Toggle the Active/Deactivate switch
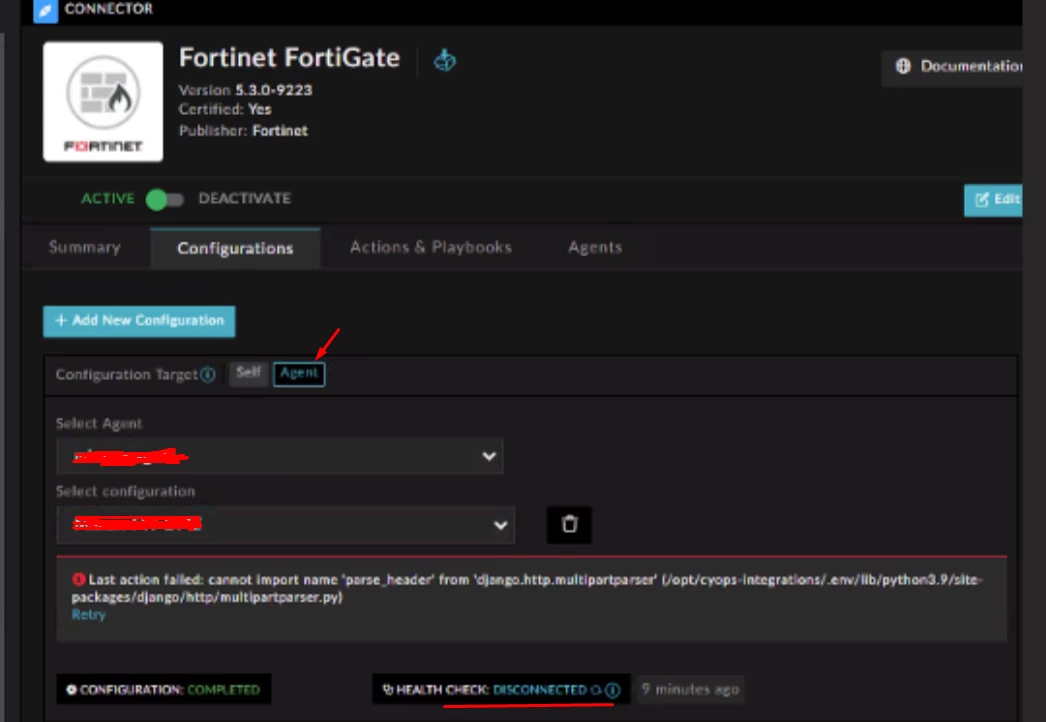The width and height of the screenshot is (1046, 722). point(164,199)
